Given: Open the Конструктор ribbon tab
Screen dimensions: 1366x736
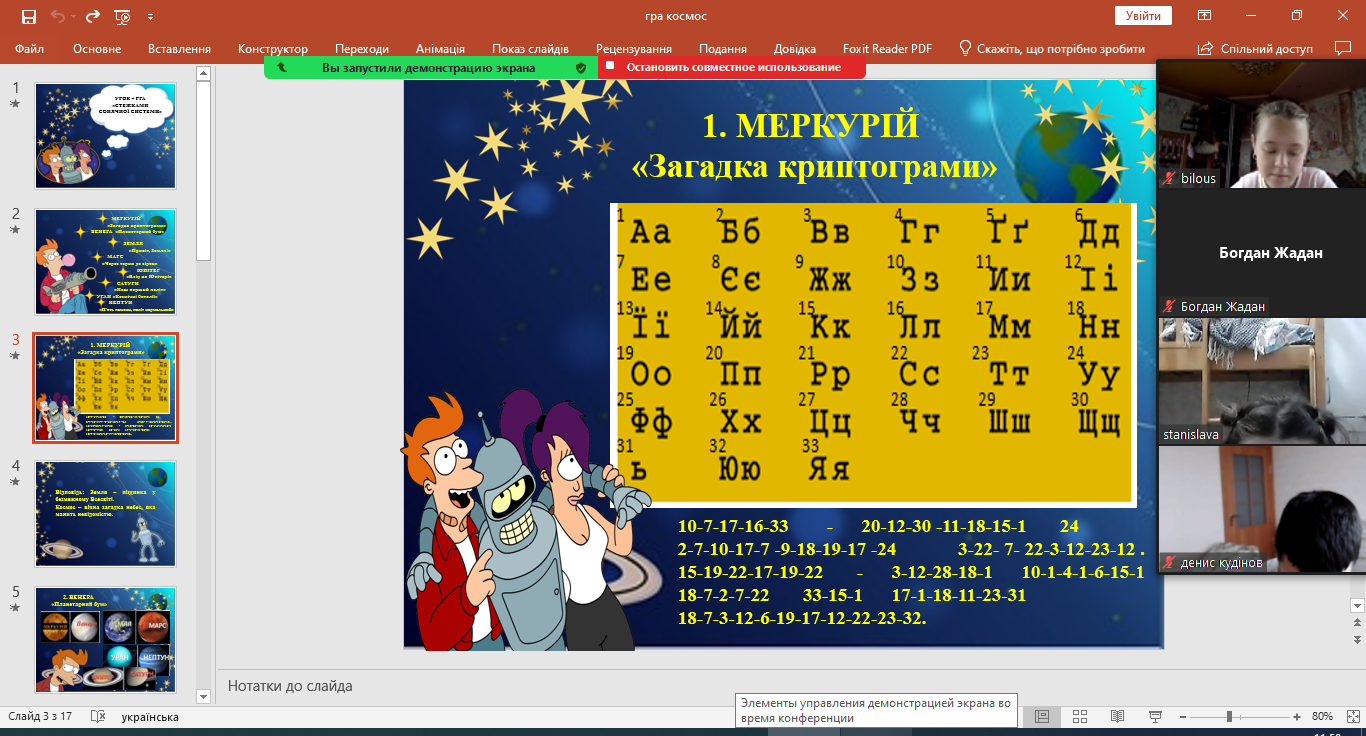Looking at the screenshot, I should point(273,49).
